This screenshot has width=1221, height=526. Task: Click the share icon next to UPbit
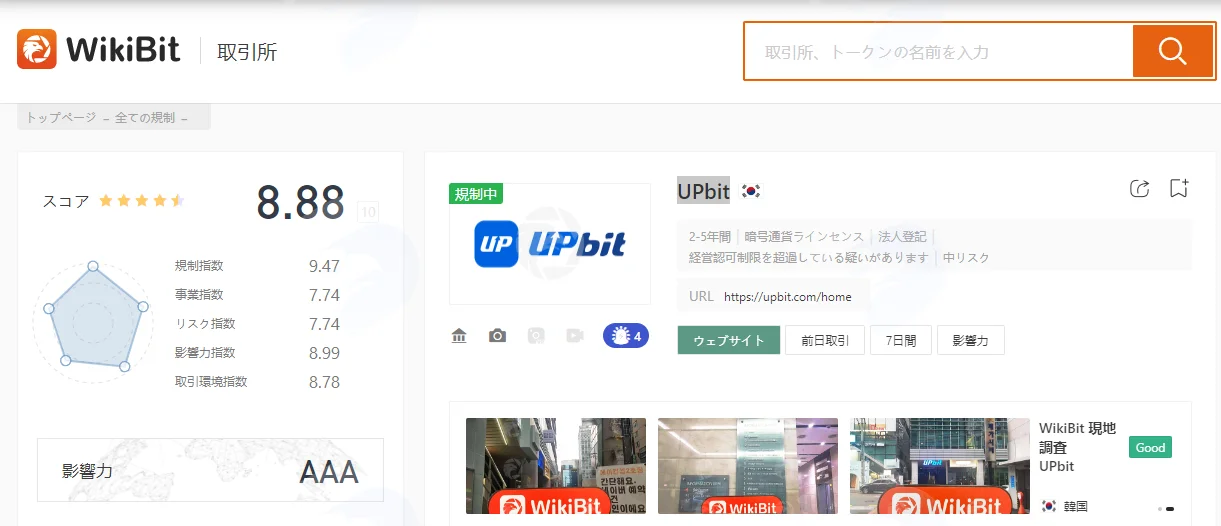pyautogui.click(x=1139, y=188)
